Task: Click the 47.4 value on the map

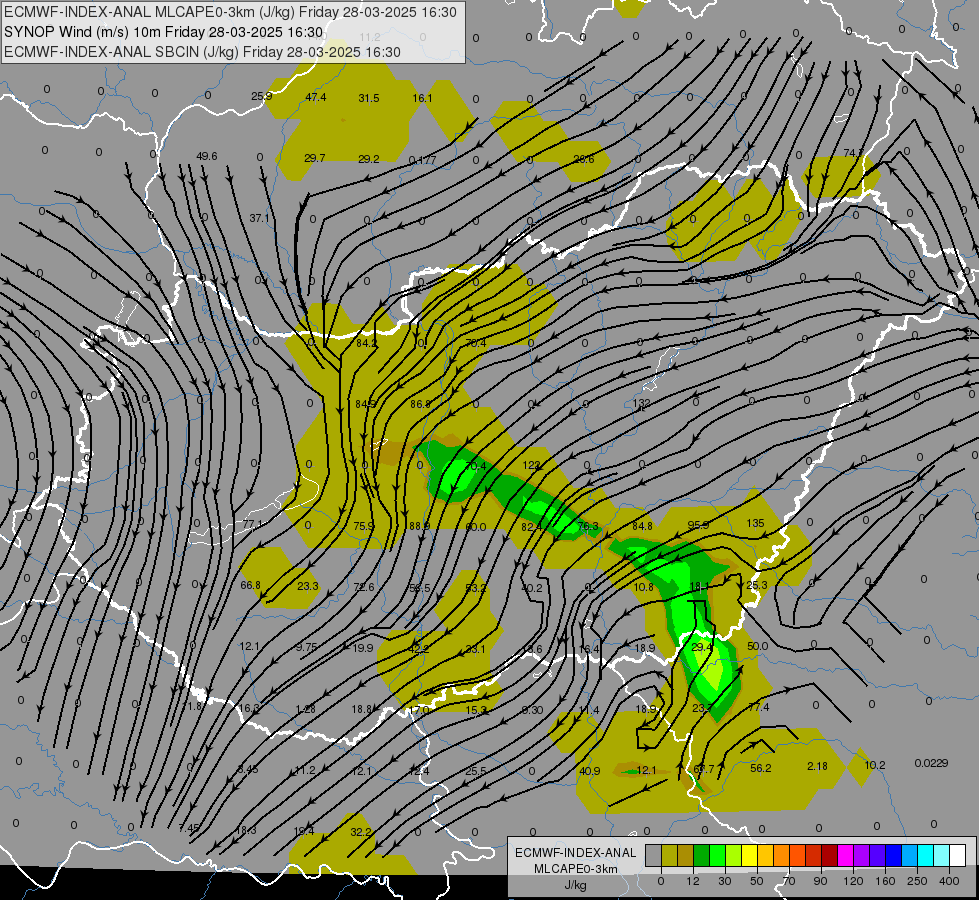Action: tap(315, 97)
